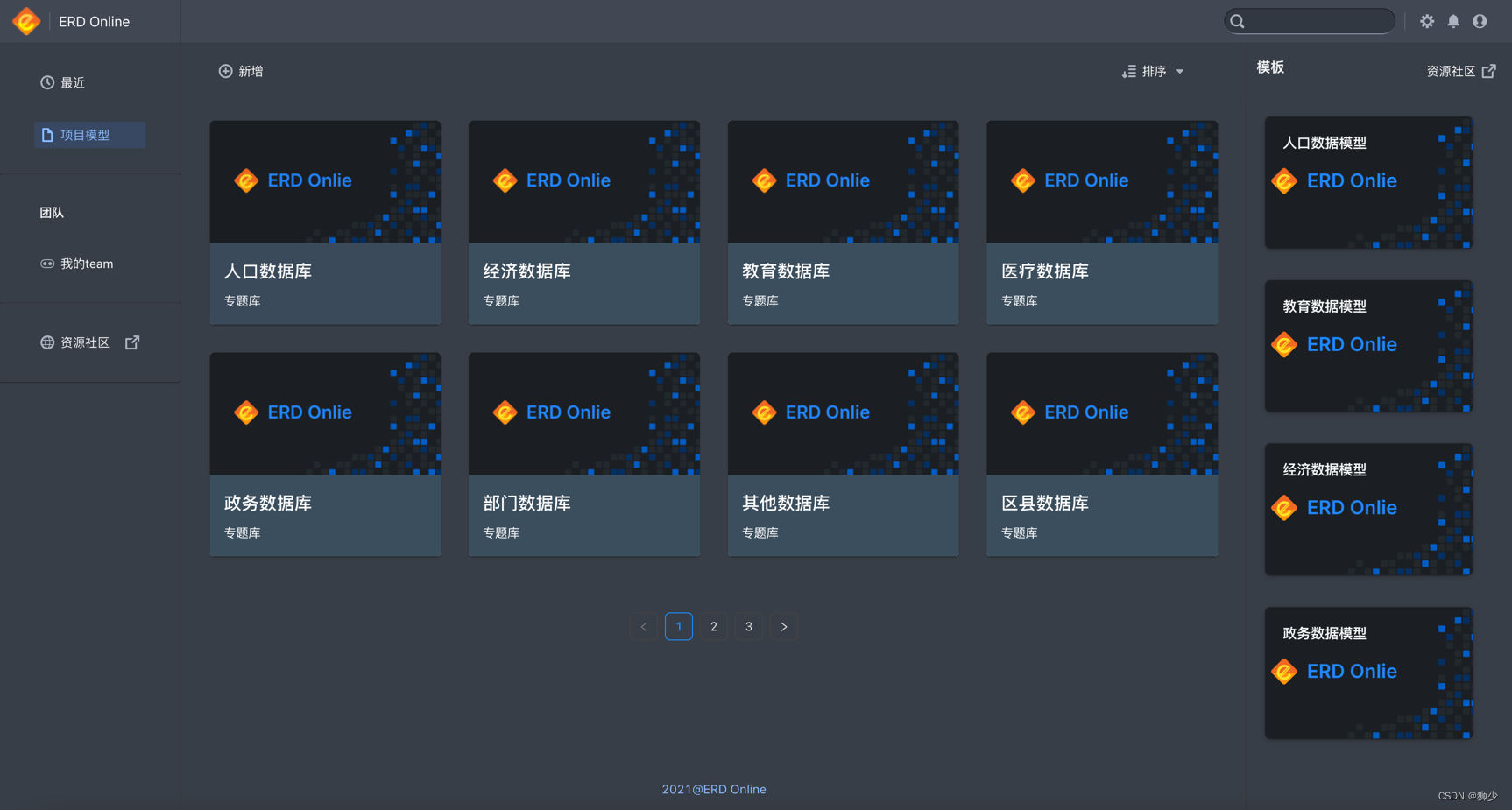Image resolution: width=1512 pixels, height=810 pixels.
Task: Click the 团队 section heading
Action: pyautogui.click(x=52, y=213)
